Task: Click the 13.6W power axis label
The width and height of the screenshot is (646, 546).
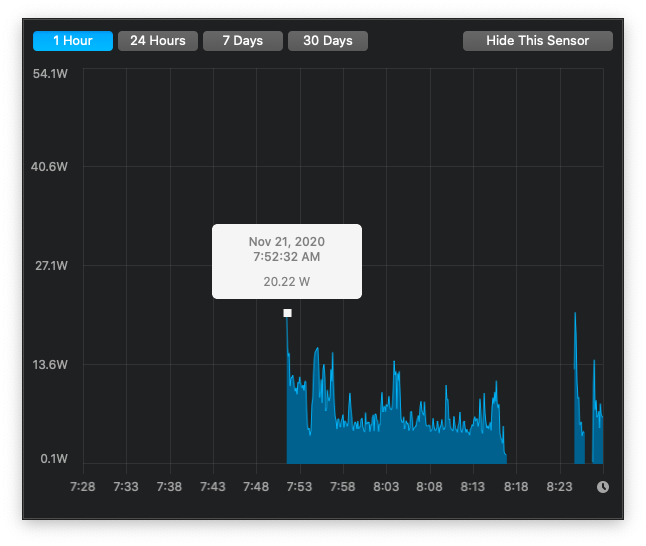Action: pos(50,365)
